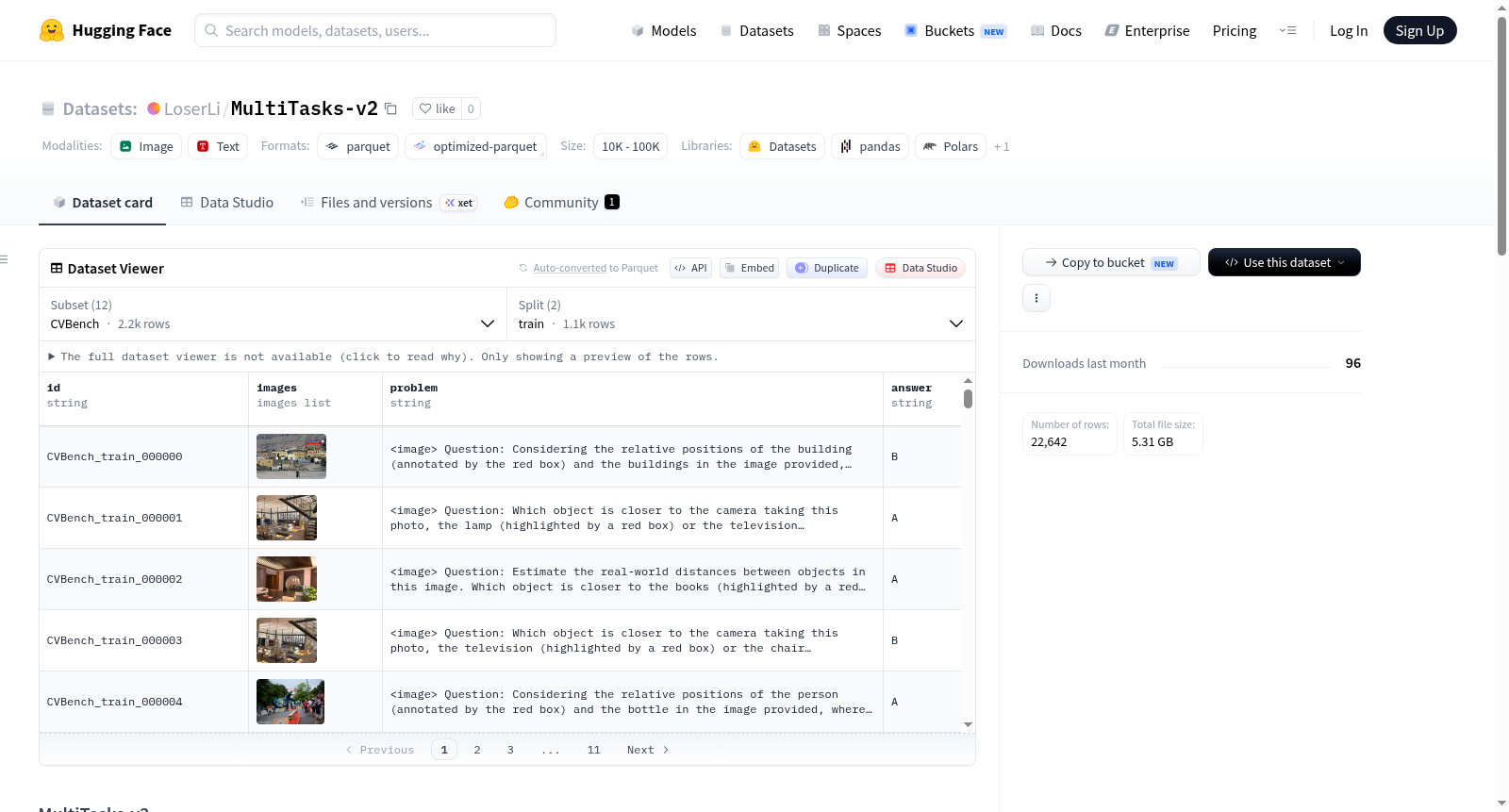
Task: Open the Community tab
Action: [x=561, y=202]
